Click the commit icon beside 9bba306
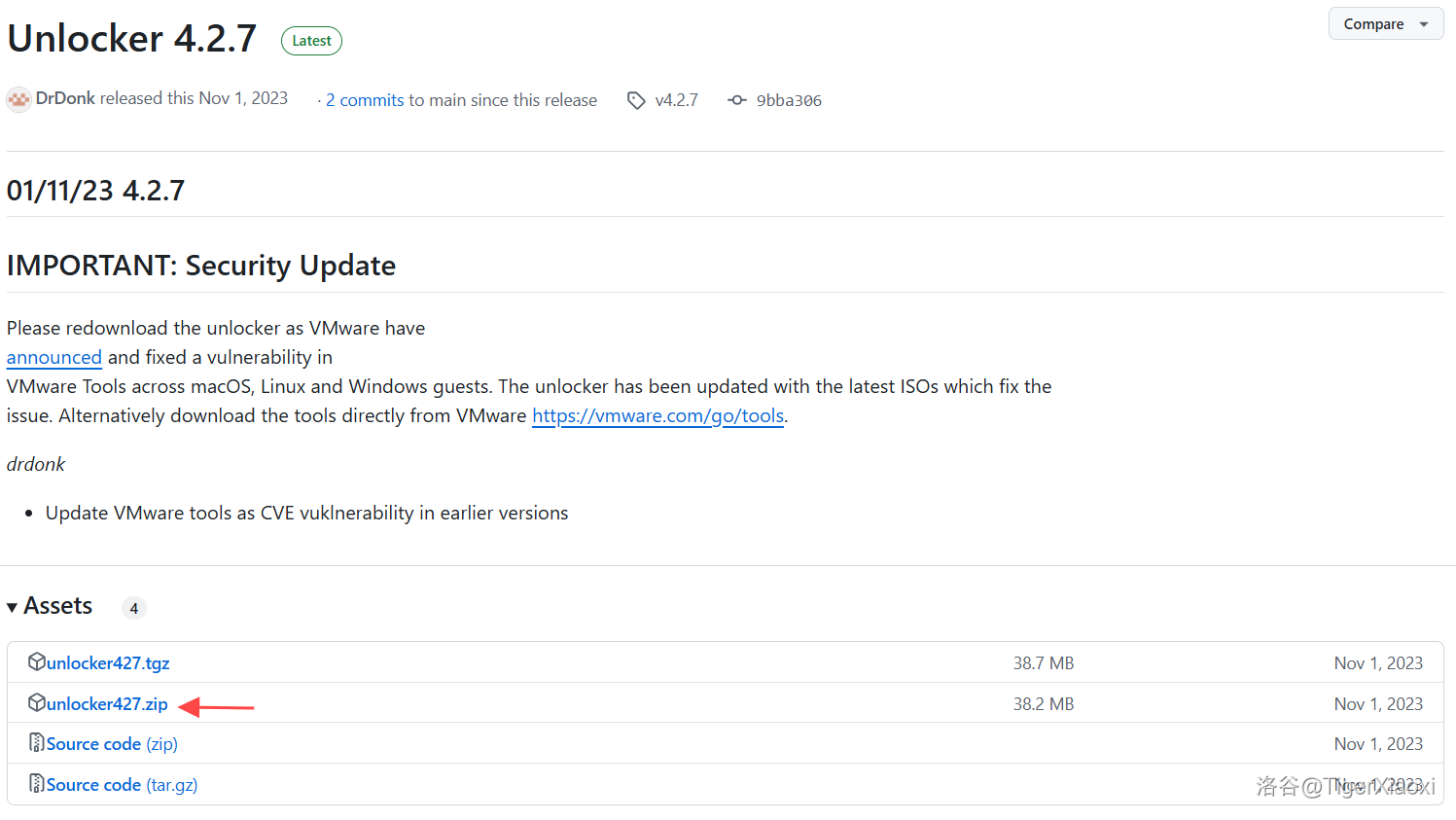1456x820 pixels. tap(737, 100)
